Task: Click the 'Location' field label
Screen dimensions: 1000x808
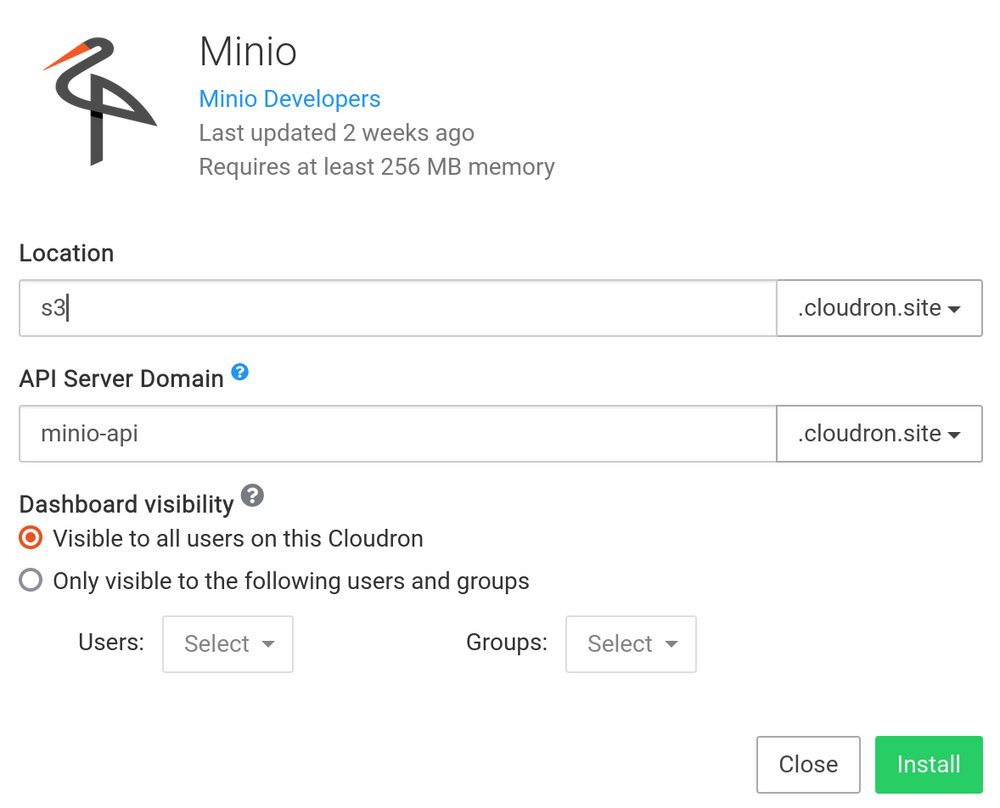Action: (x=66, y=253)
